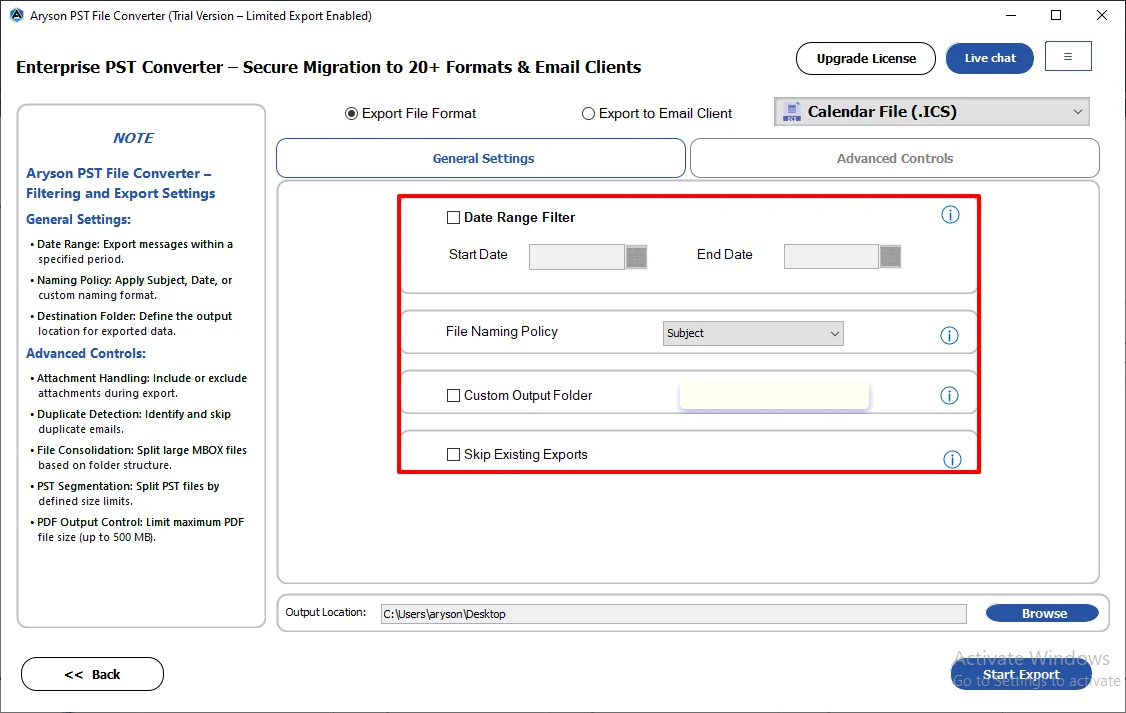The width and height of the screenshot is (1126, 713).
Task: Switch to the Advanced Controls tab
Action: [x=894, y=158]
